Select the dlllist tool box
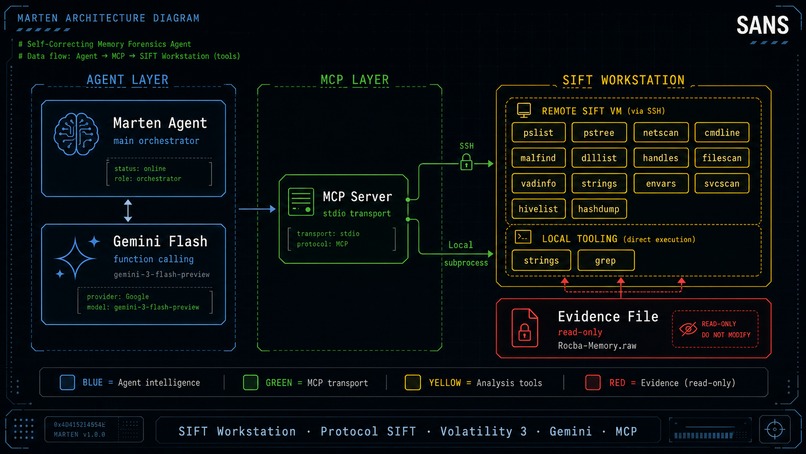The height and width of the screenshot is (454, 806). [x=599, y=158]
